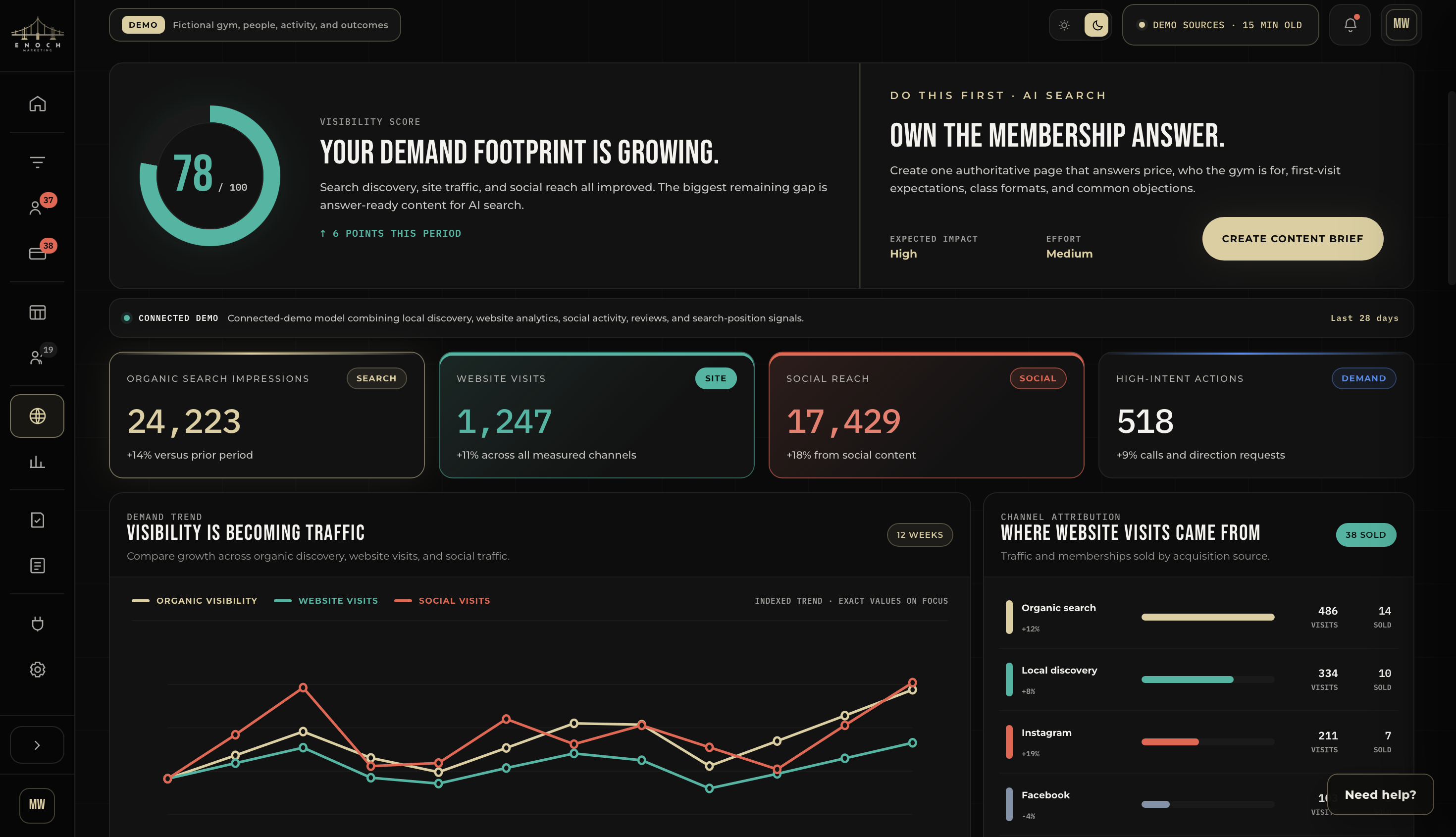
Task: Click the Instagram progress bar
Action: point(1208,741)
